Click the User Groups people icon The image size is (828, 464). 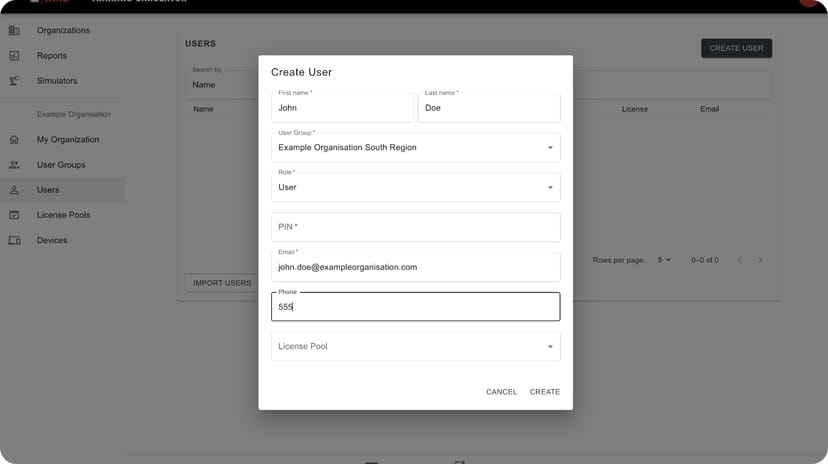14,165
